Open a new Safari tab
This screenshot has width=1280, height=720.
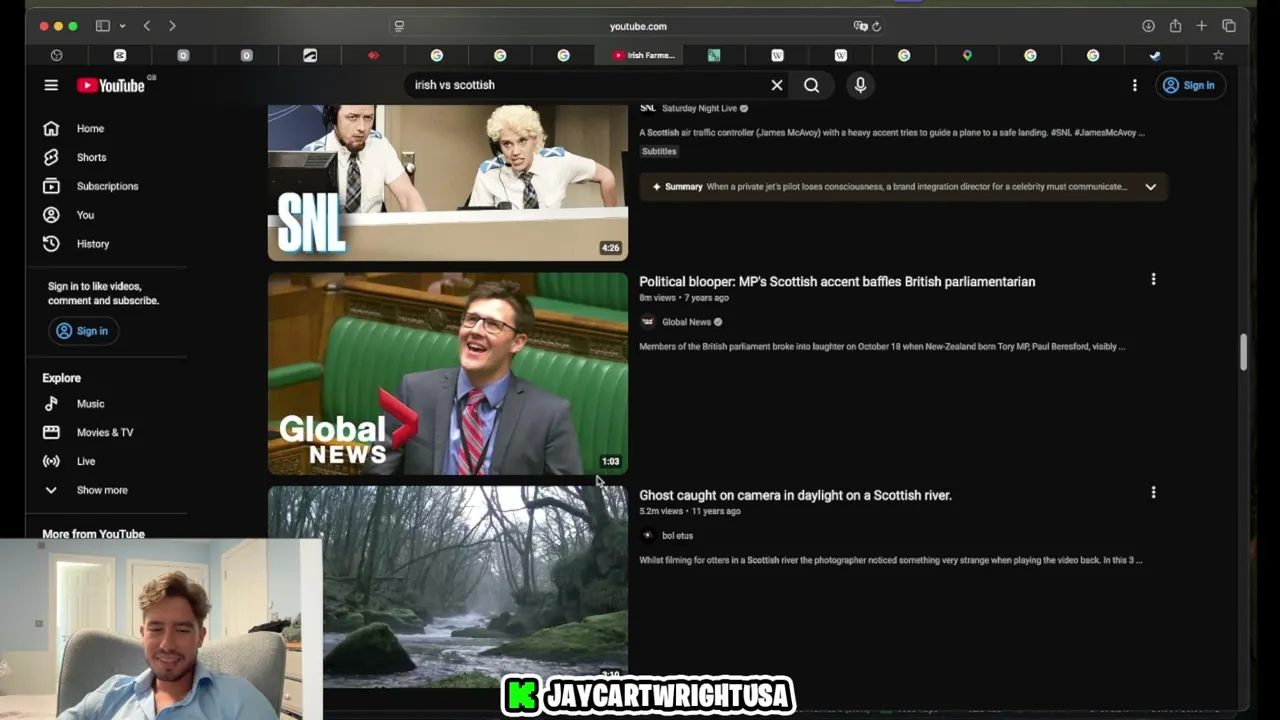[1202, 26]
